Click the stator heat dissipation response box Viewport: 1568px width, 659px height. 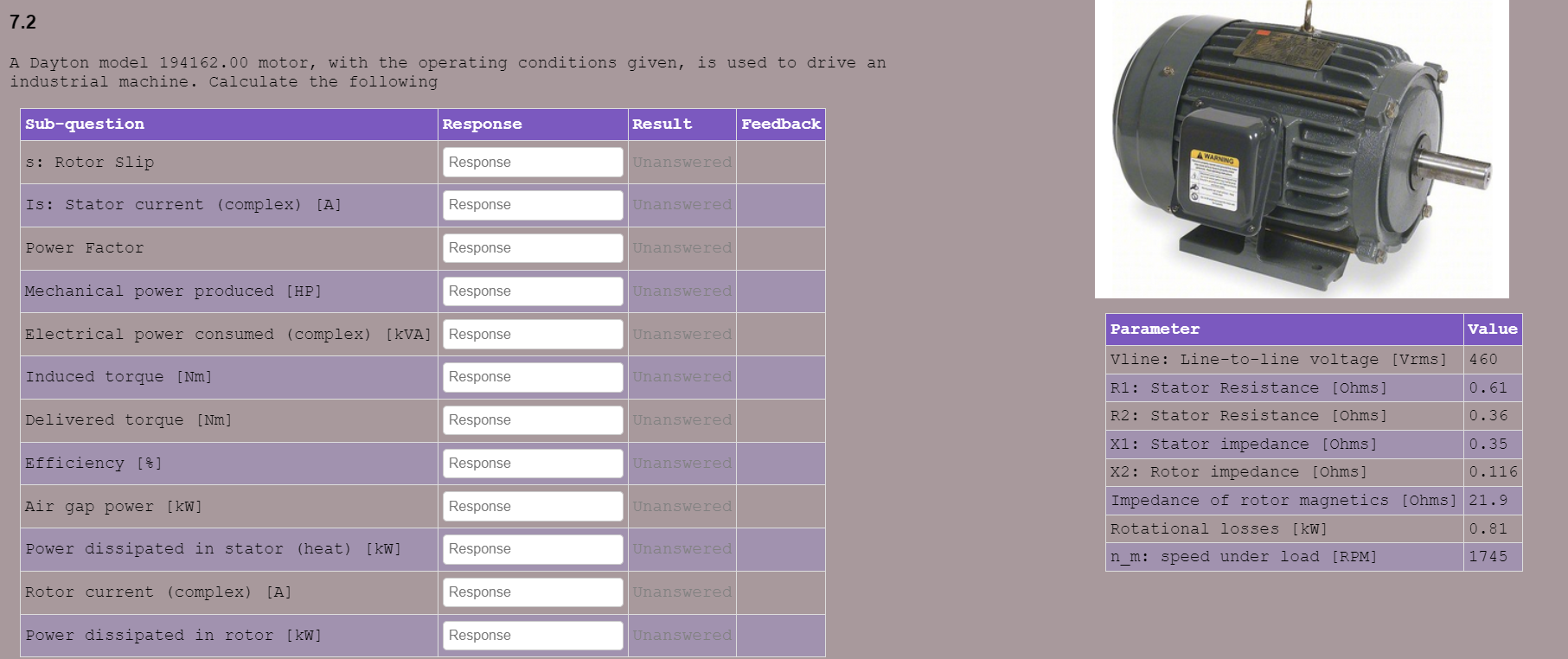533,549
